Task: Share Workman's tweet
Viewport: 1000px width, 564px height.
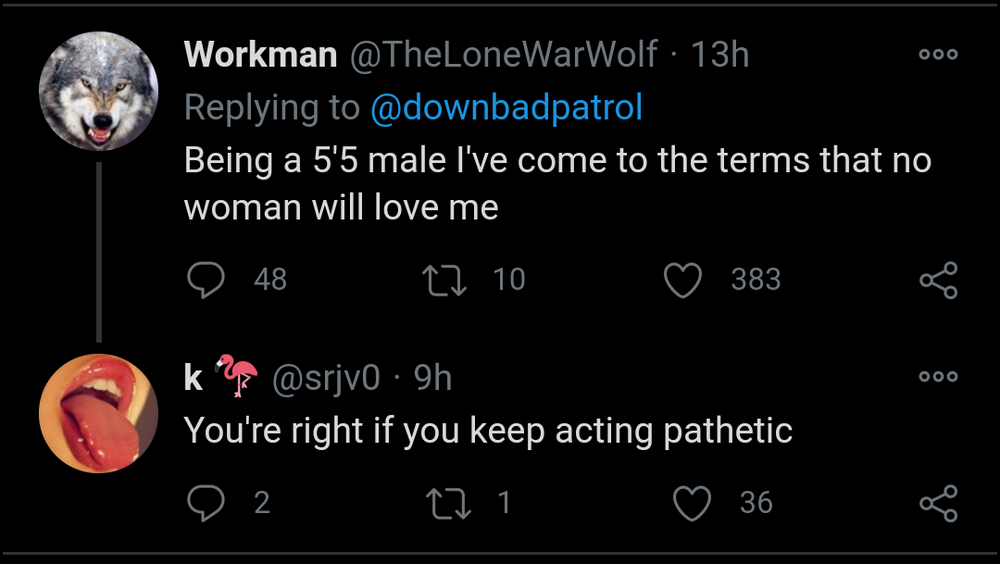Action: (938, 280)
